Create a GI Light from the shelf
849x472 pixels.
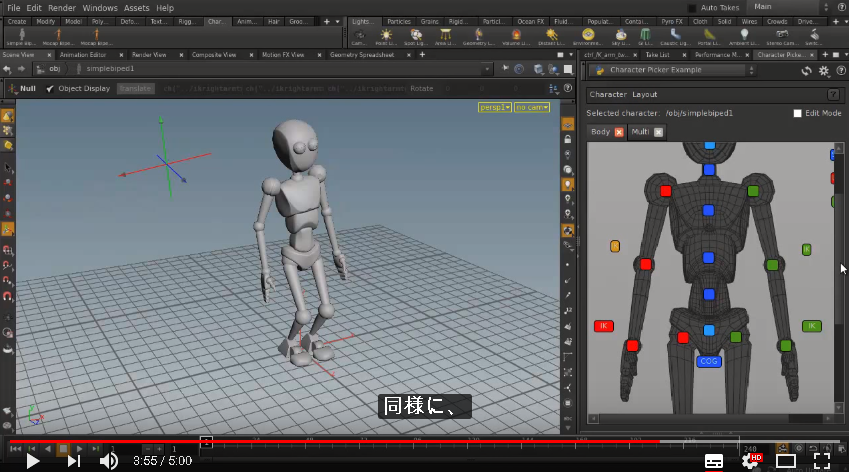point(645,37)
